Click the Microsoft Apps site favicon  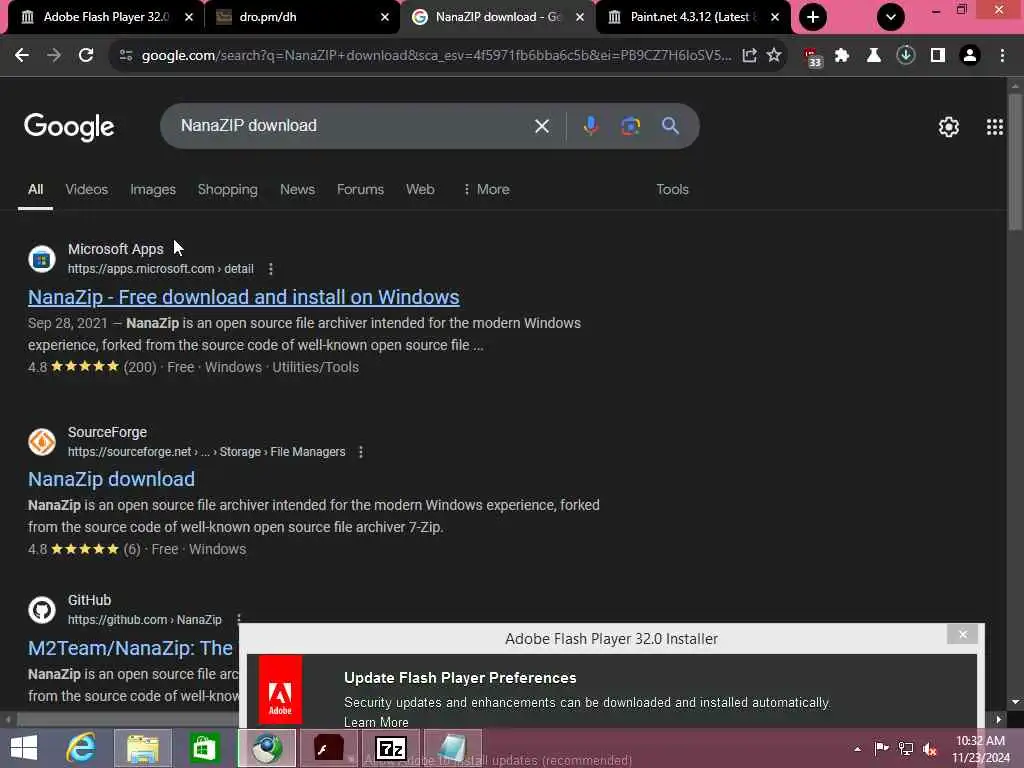click(x=42, y=259)
